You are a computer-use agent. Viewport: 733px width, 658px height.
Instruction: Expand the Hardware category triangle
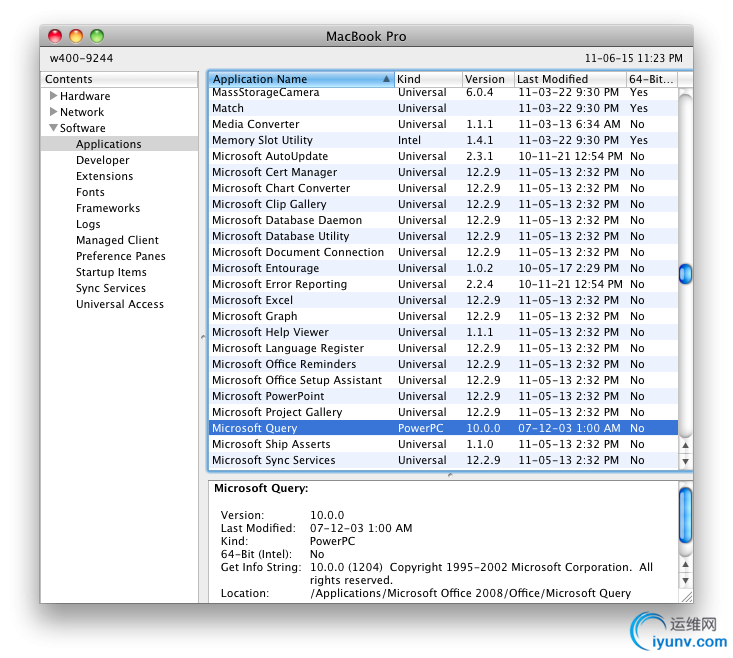tap(53, 96)
